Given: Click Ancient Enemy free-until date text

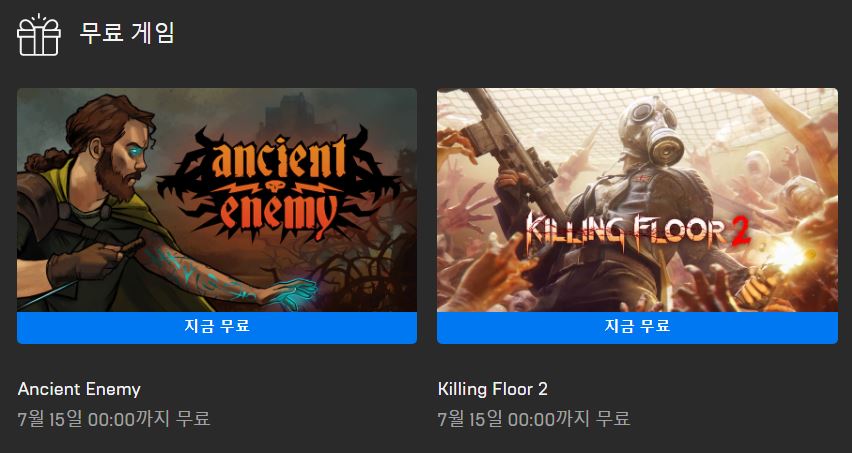Looking at the screenshot, I should [114, 419].
